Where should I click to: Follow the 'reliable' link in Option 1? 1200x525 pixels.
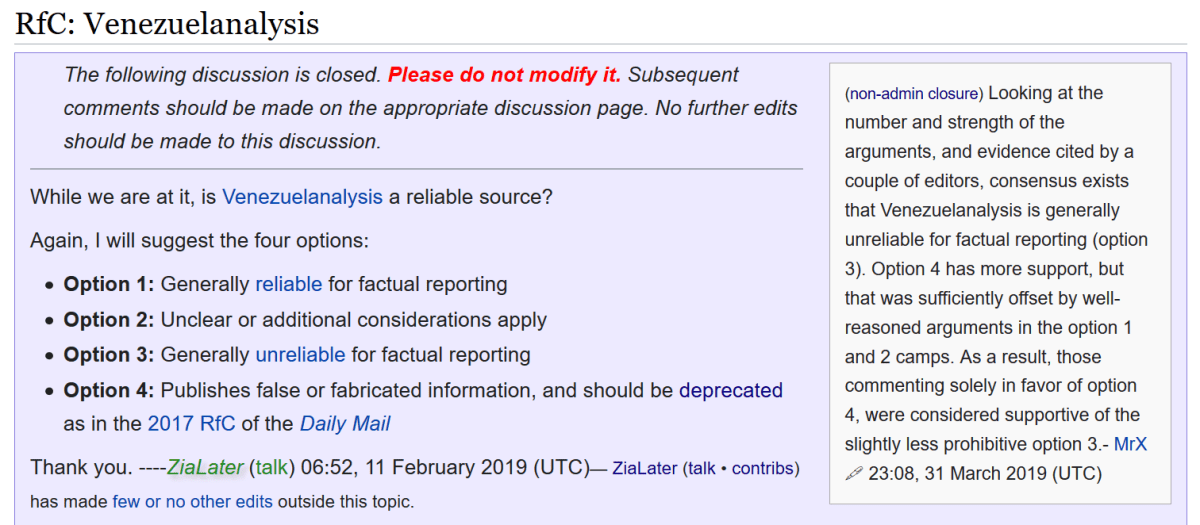[x=288, y=284]
